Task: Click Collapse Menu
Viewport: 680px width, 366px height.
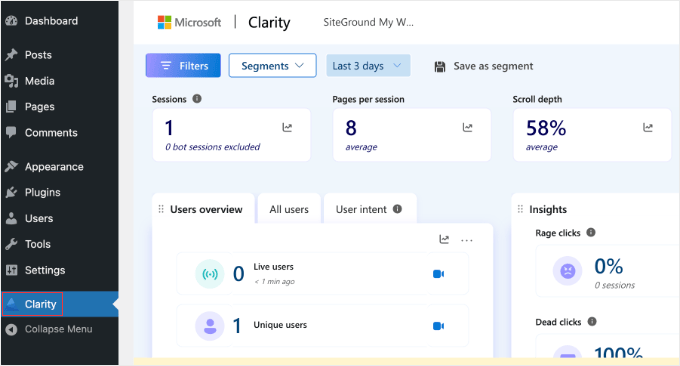Action: point(59,330)
